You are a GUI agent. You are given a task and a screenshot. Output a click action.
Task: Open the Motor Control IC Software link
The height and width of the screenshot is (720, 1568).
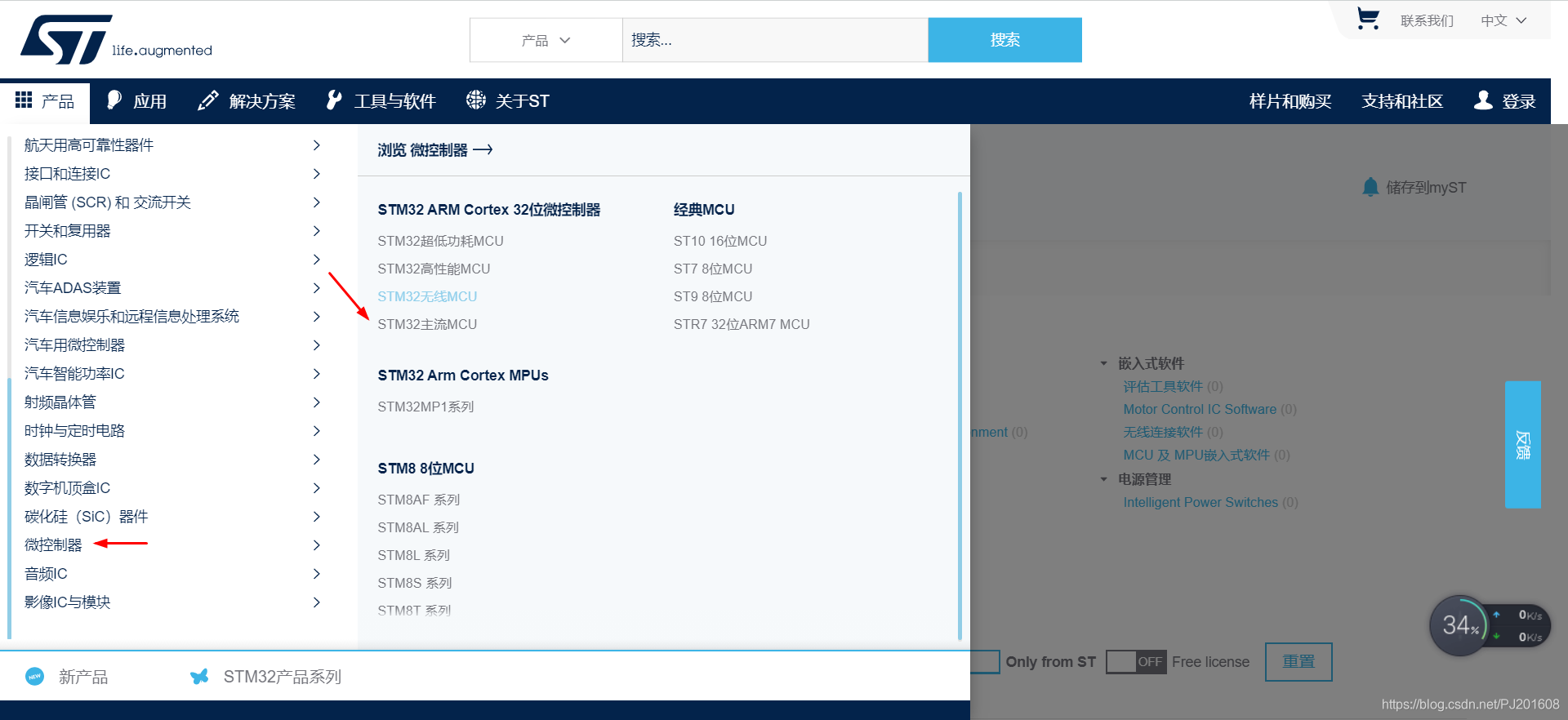tap(1200, 409)
